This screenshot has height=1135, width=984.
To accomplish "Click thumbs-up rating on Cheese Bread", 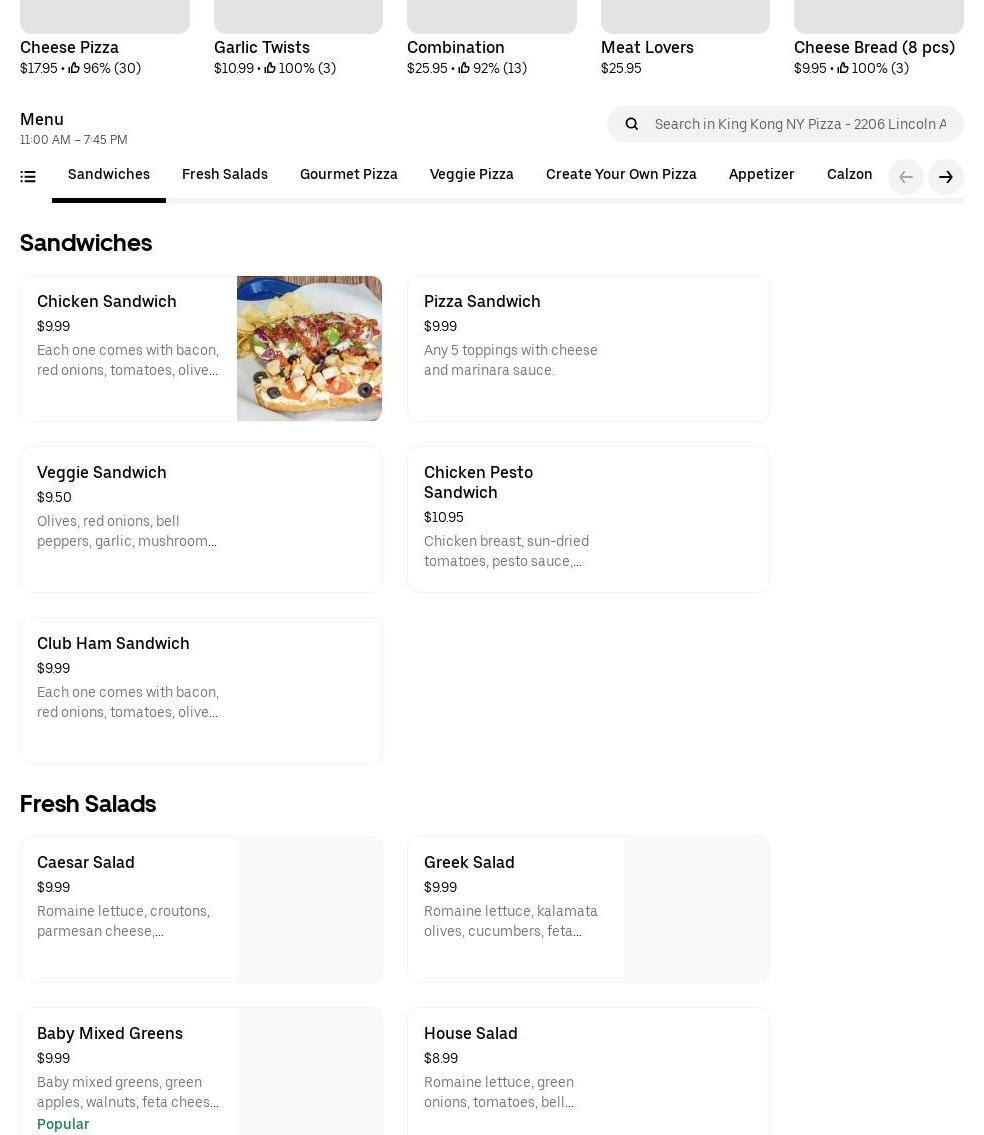I will [843, 69].
